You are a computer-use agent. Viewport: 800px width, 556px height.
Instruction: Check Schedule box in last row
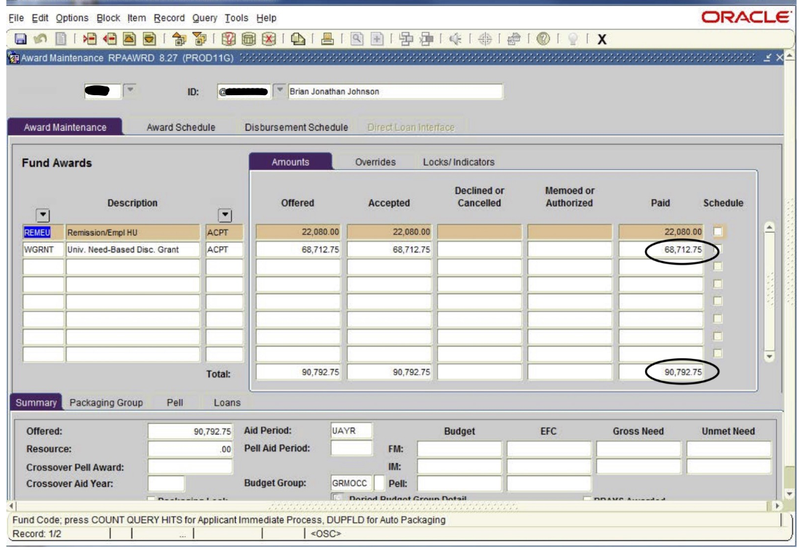(718, 353)
